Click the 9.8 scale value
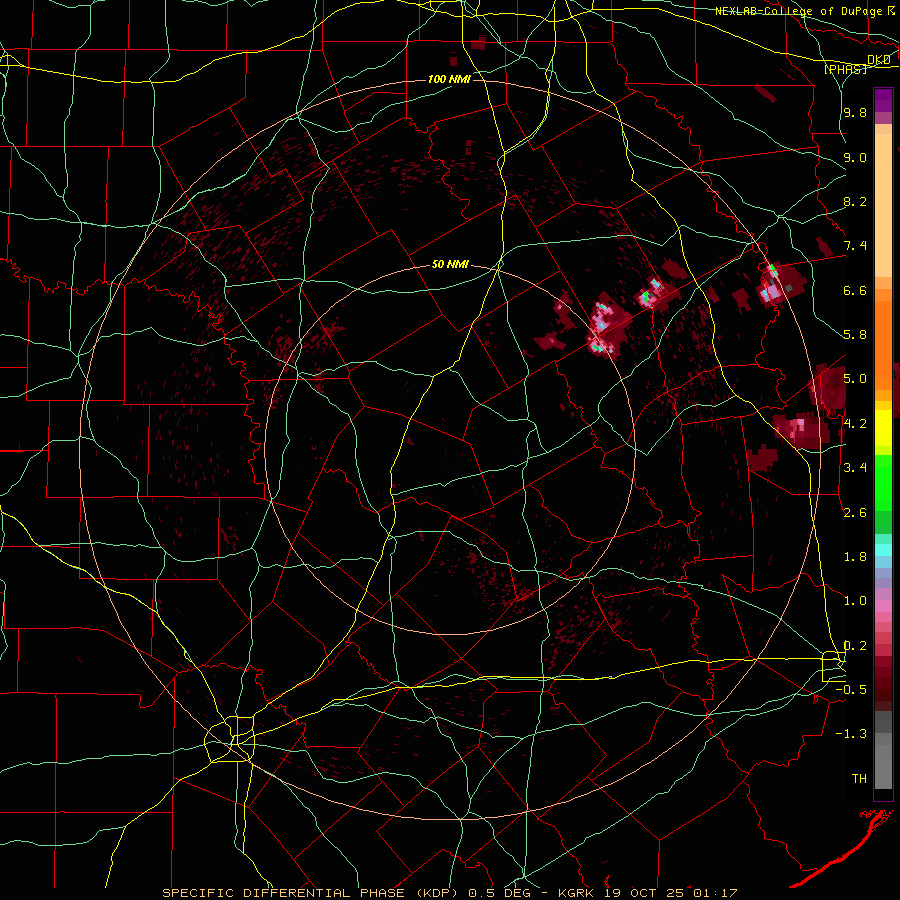This screenshot has width=900, height=900. point(855,113)
